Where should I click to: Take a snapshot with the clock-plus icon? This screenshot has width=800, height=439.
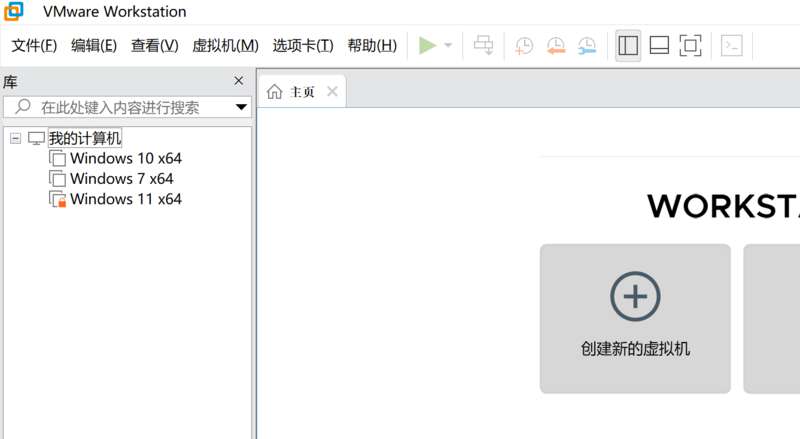(x=524, y=45)
